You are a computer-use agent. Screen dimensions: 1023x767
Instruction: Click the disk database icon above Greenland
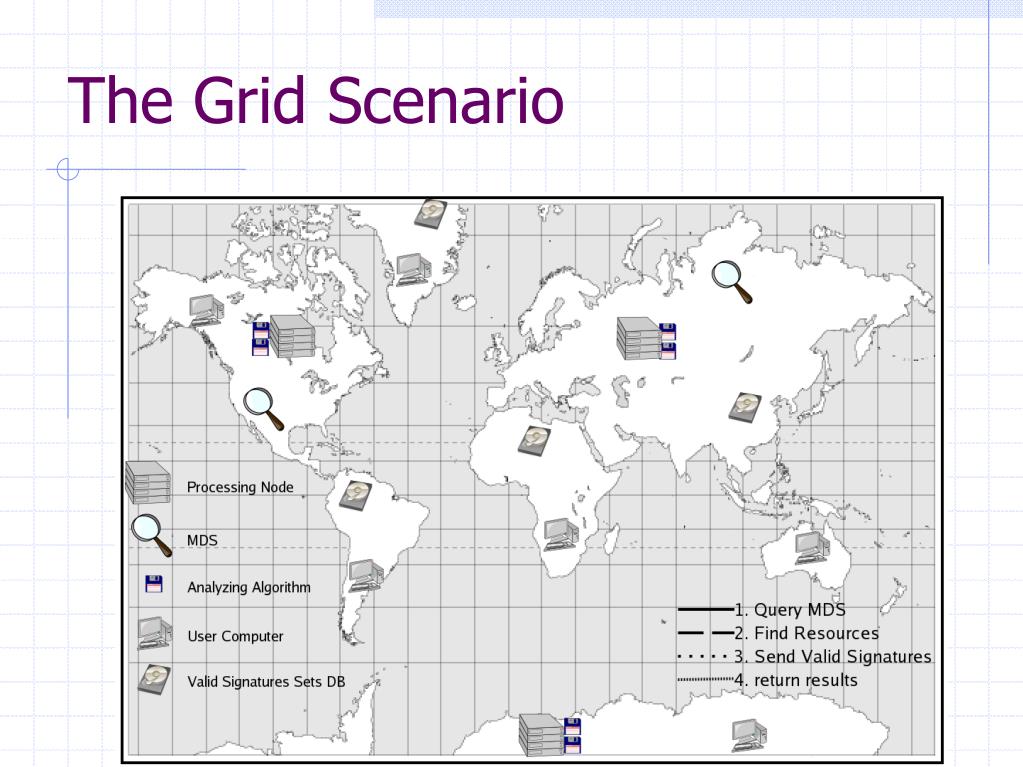tap(430, 213)
